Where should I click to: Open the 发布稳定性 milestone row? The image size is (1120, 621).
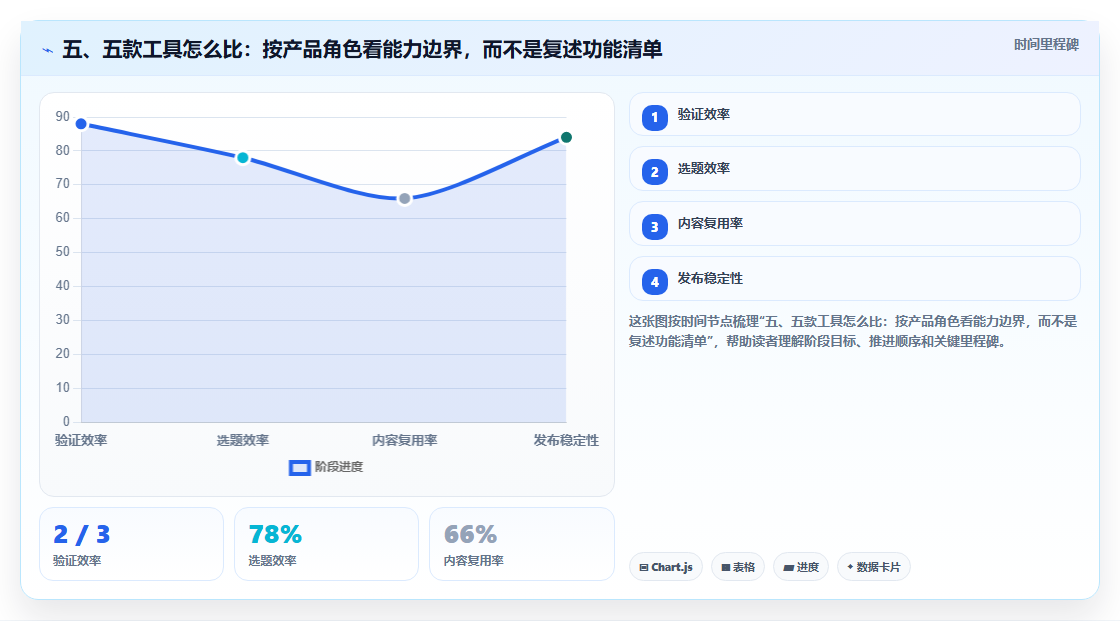click(854, 279)
